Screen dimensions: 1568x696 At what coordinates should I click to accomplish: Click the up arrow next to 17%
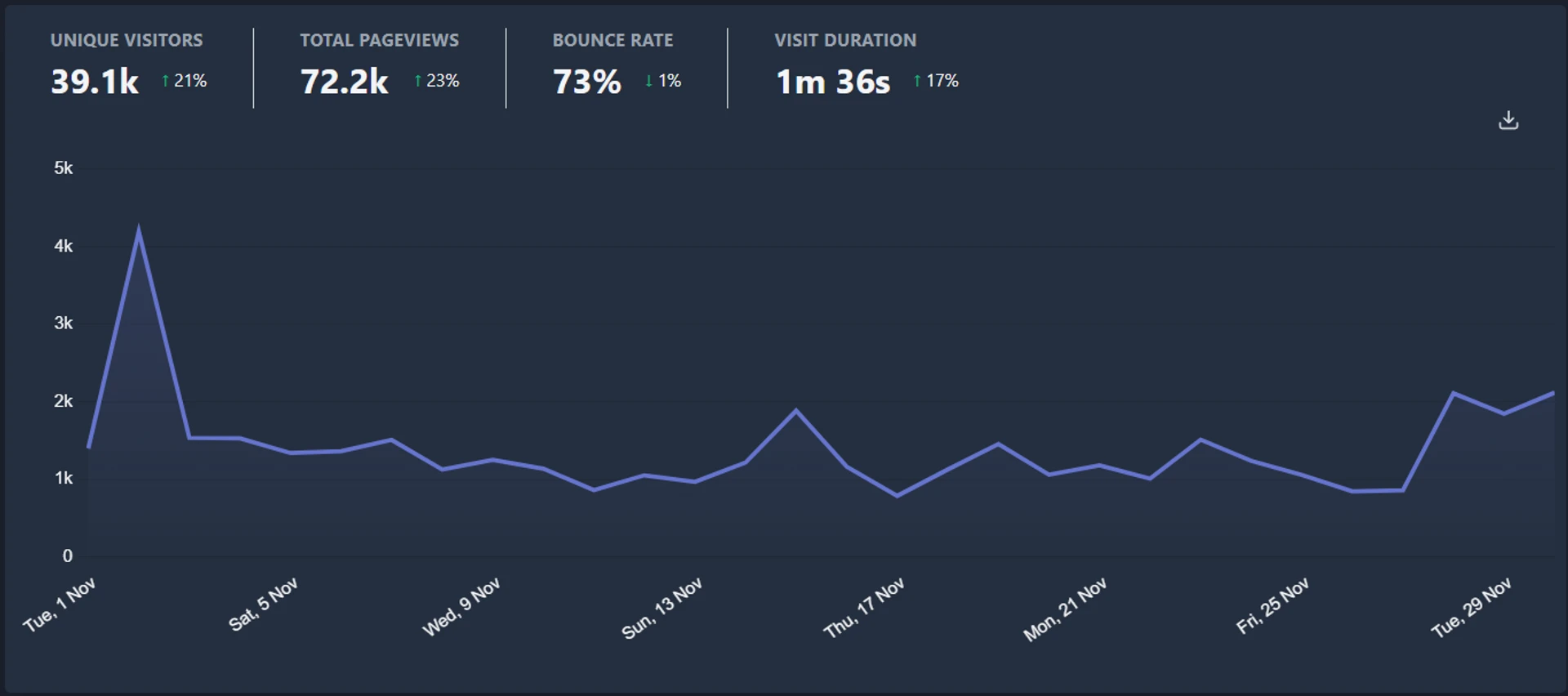[917, 81]
